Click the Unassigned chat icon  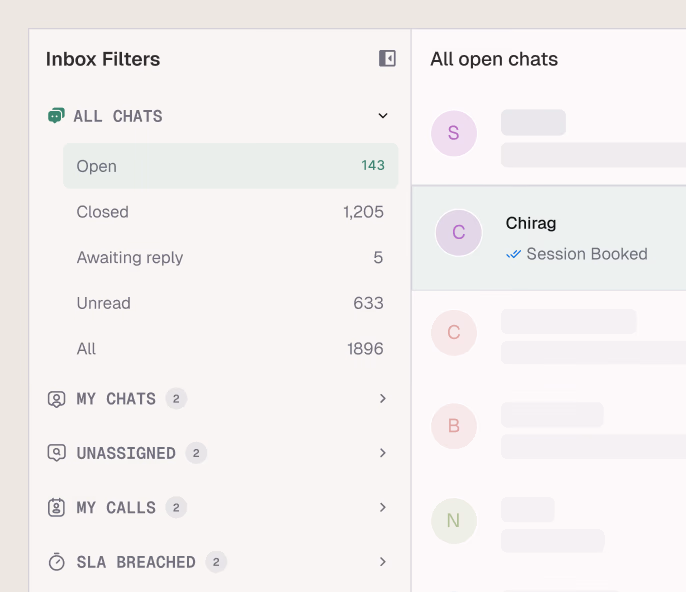click(57, 453)
